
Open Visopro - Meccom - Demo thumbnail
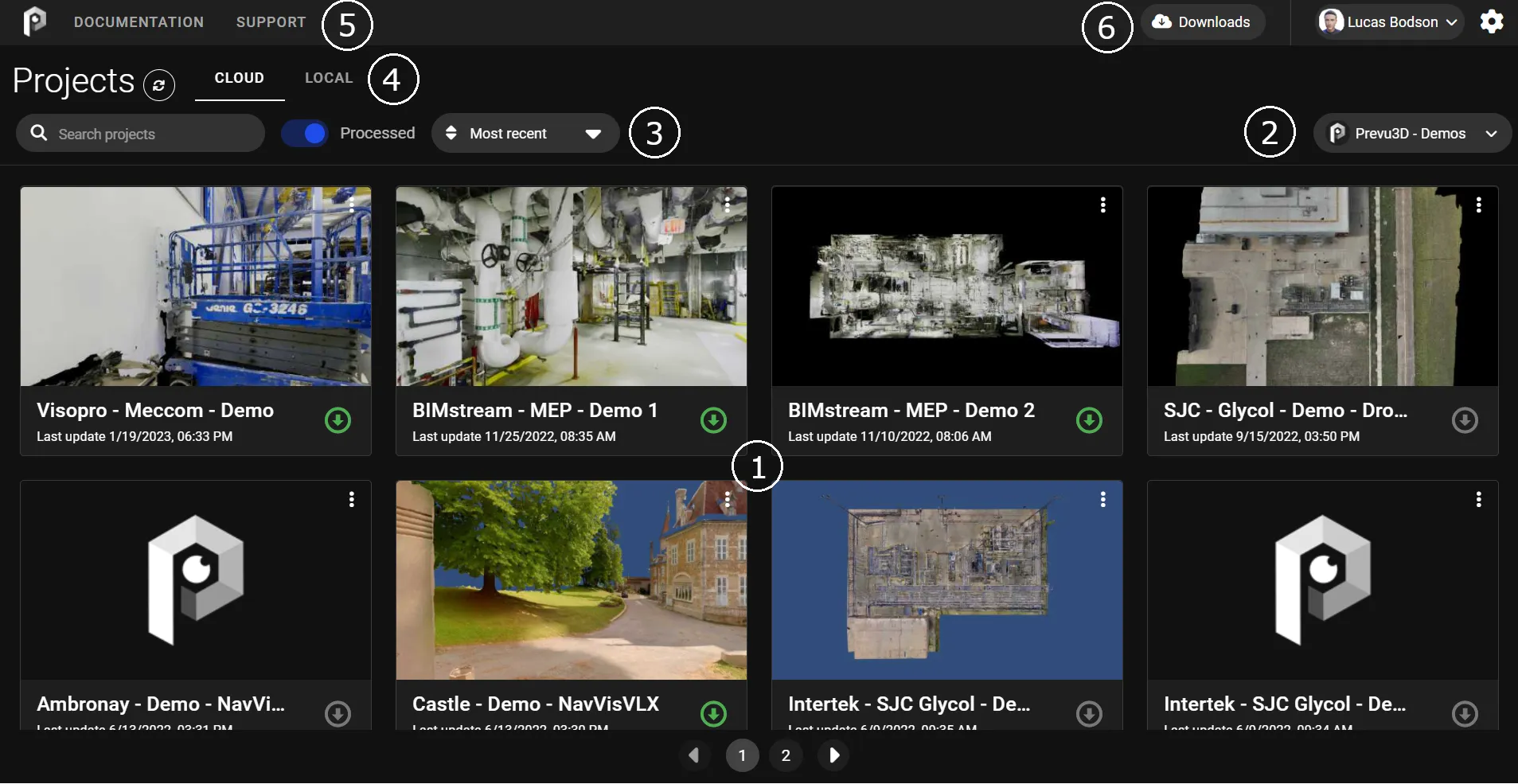click(196, 287)
